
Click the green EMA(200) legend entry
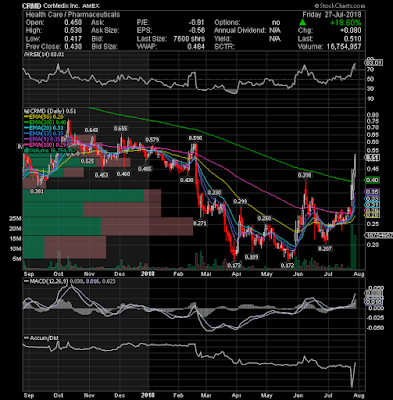[x=46, y=122]
